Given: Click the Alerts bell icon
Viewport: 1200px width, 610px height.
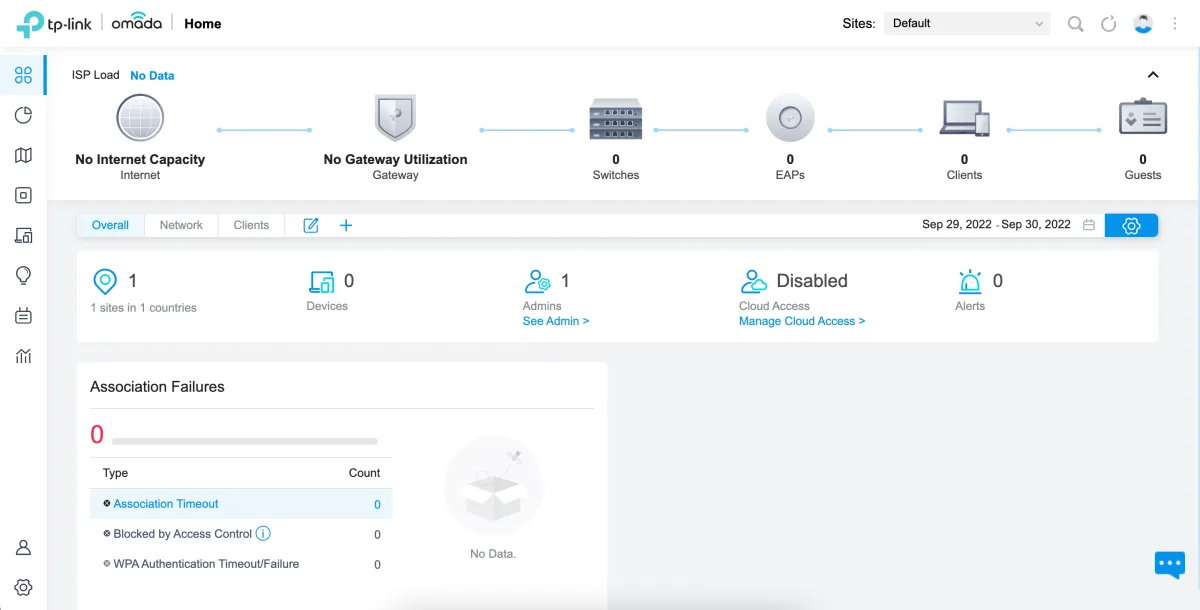Looking at the screenshot, I should [x=970, y=281].
